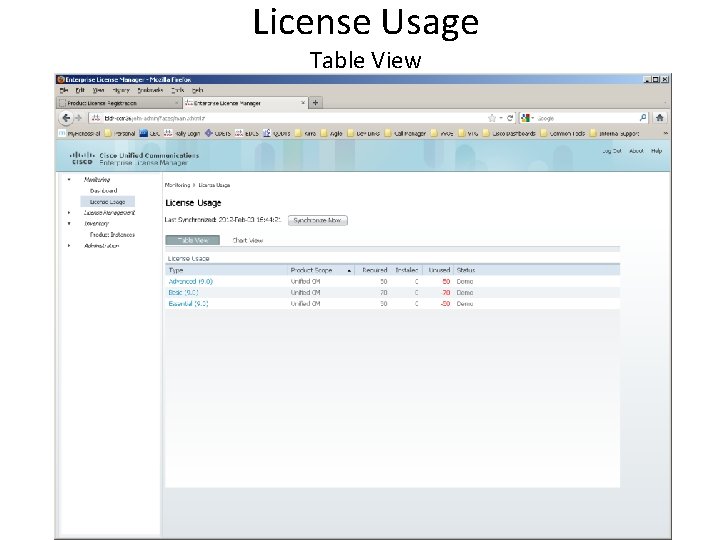
Task: Open the Cisco Dashboards bookmarks folder
Action: [509, 133]
